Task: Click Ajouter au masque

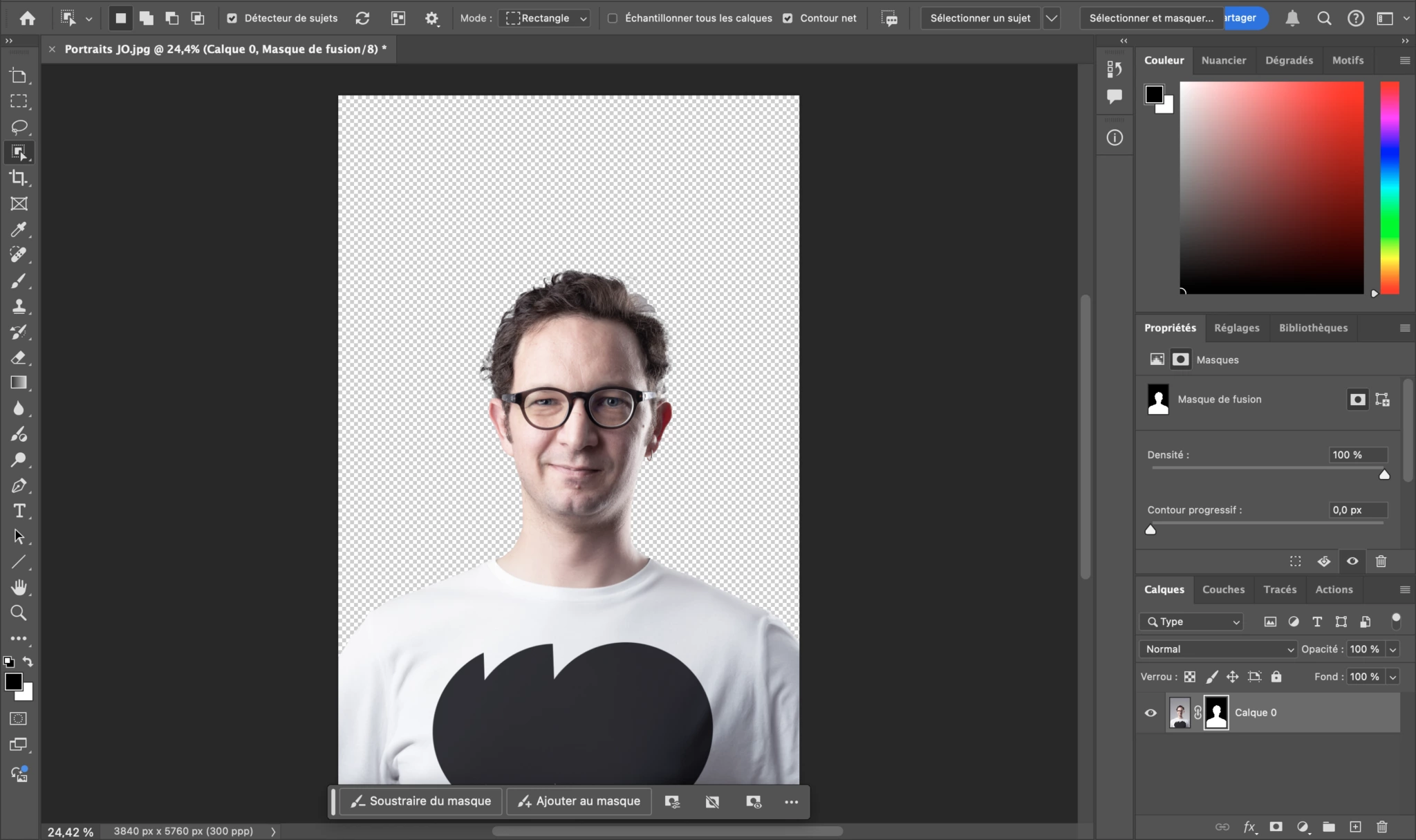Action: click(579, 801)
